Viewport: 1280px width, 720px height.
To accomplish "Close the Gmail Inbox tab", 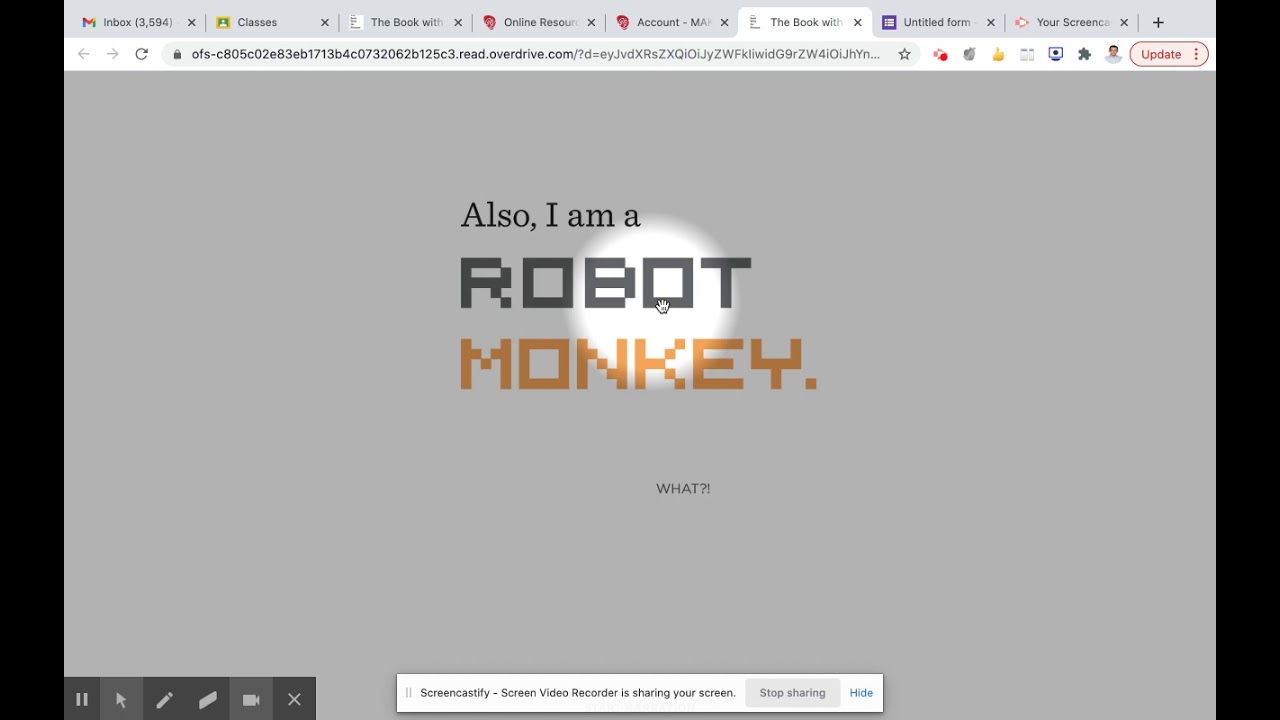I will pyautogui.click(x=191, y=22).
